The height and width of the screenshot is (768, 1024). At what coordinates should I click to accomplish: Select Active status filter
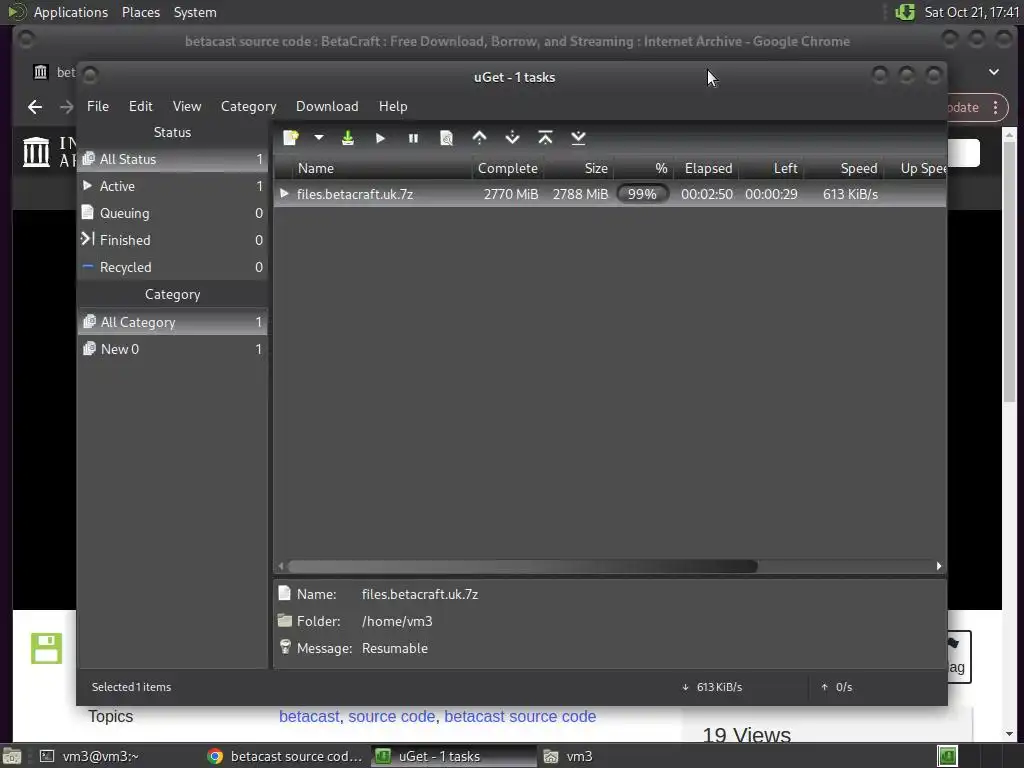[172, 186]
